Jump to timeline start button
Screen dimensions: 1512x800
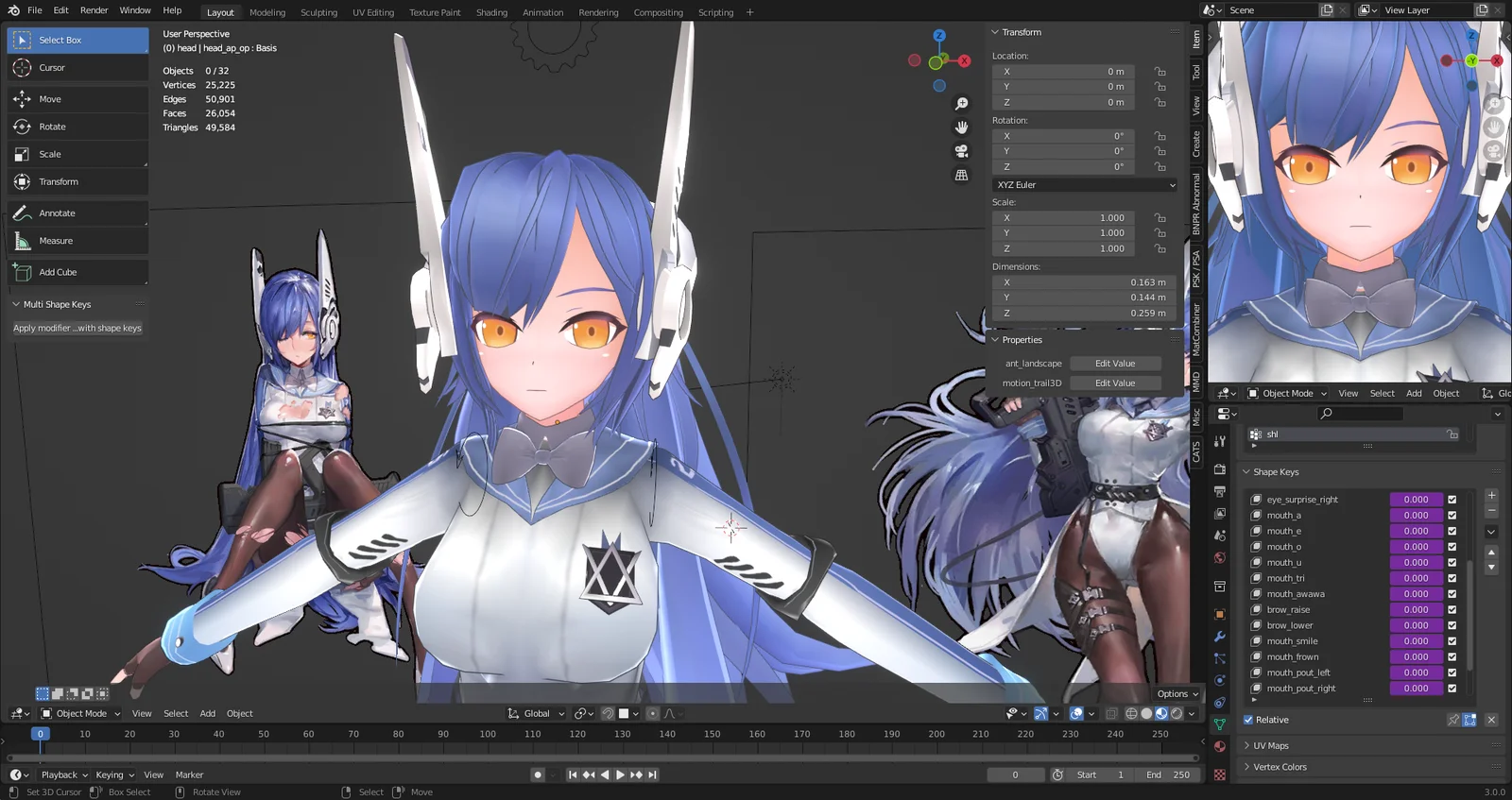[573, 774]
